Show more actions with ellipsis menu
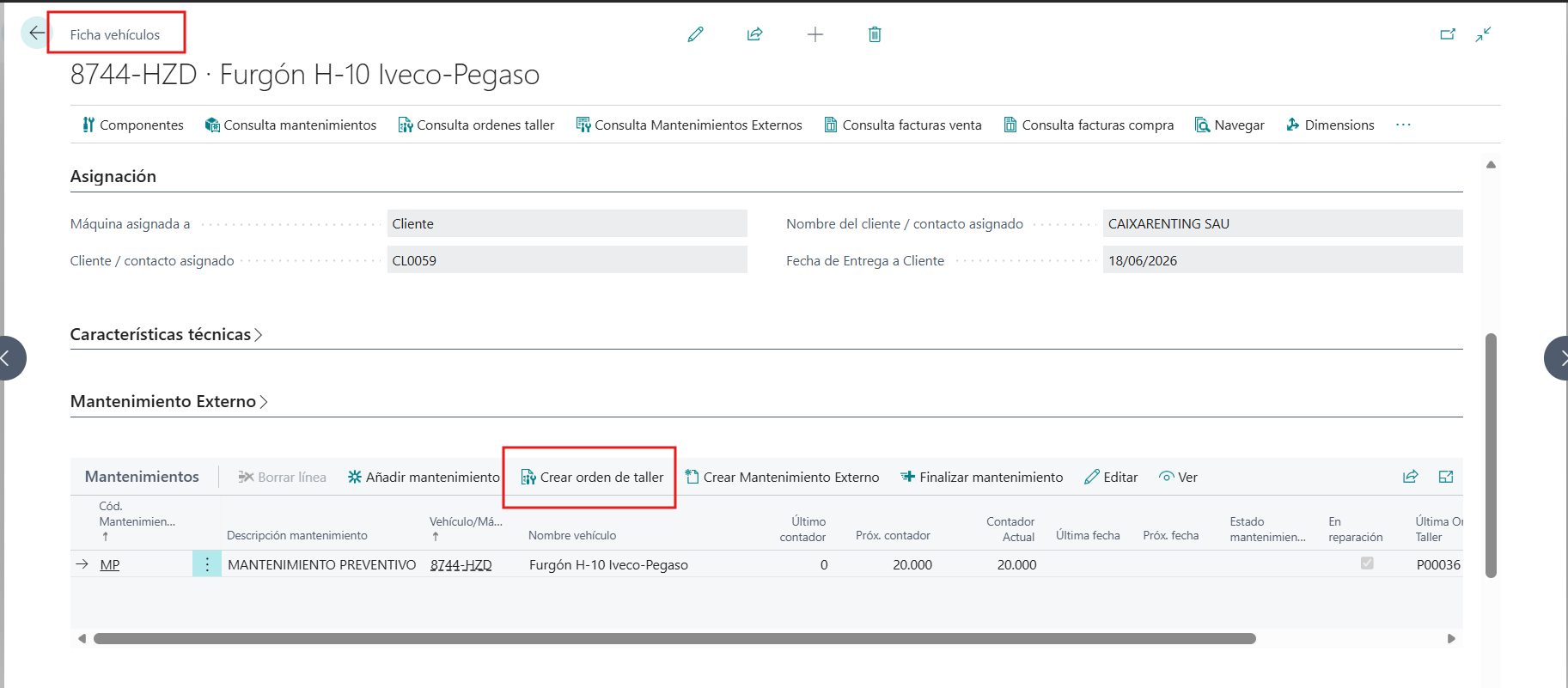Viewport: 1568px width, 688px height. click(1403, 125)
